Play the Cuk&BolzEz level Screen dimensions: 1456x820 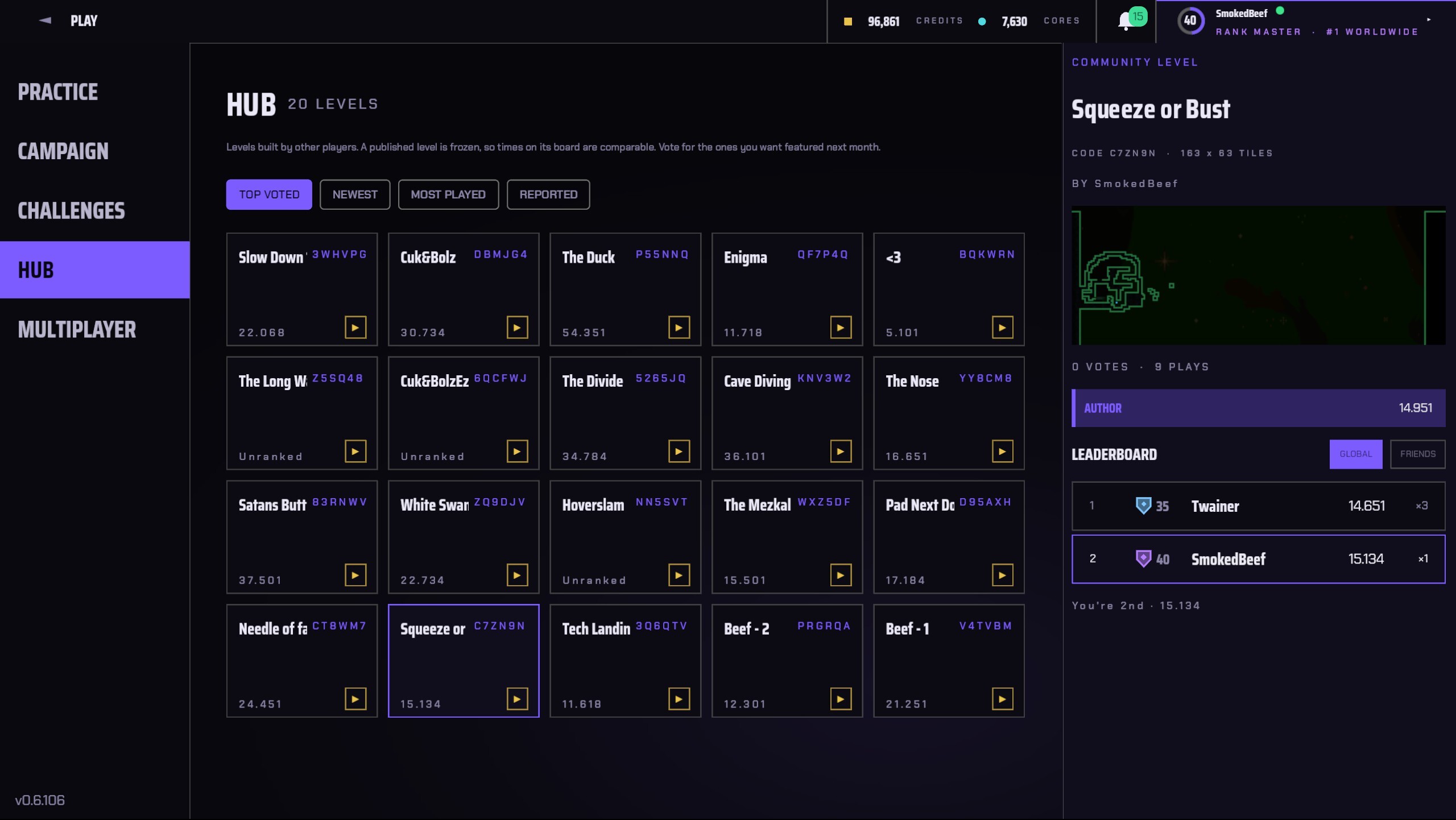(517, 452)
